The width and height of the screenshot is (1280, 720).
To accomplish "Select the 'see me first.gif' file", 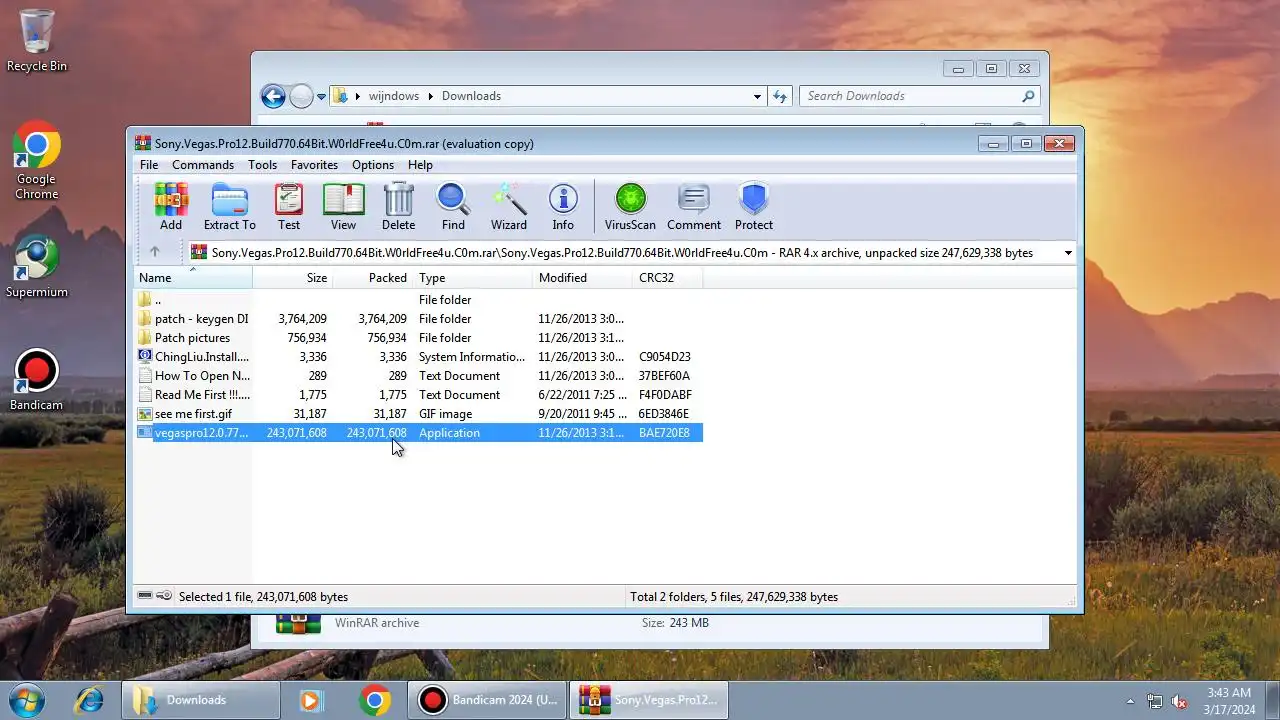I will click(418, 414).
